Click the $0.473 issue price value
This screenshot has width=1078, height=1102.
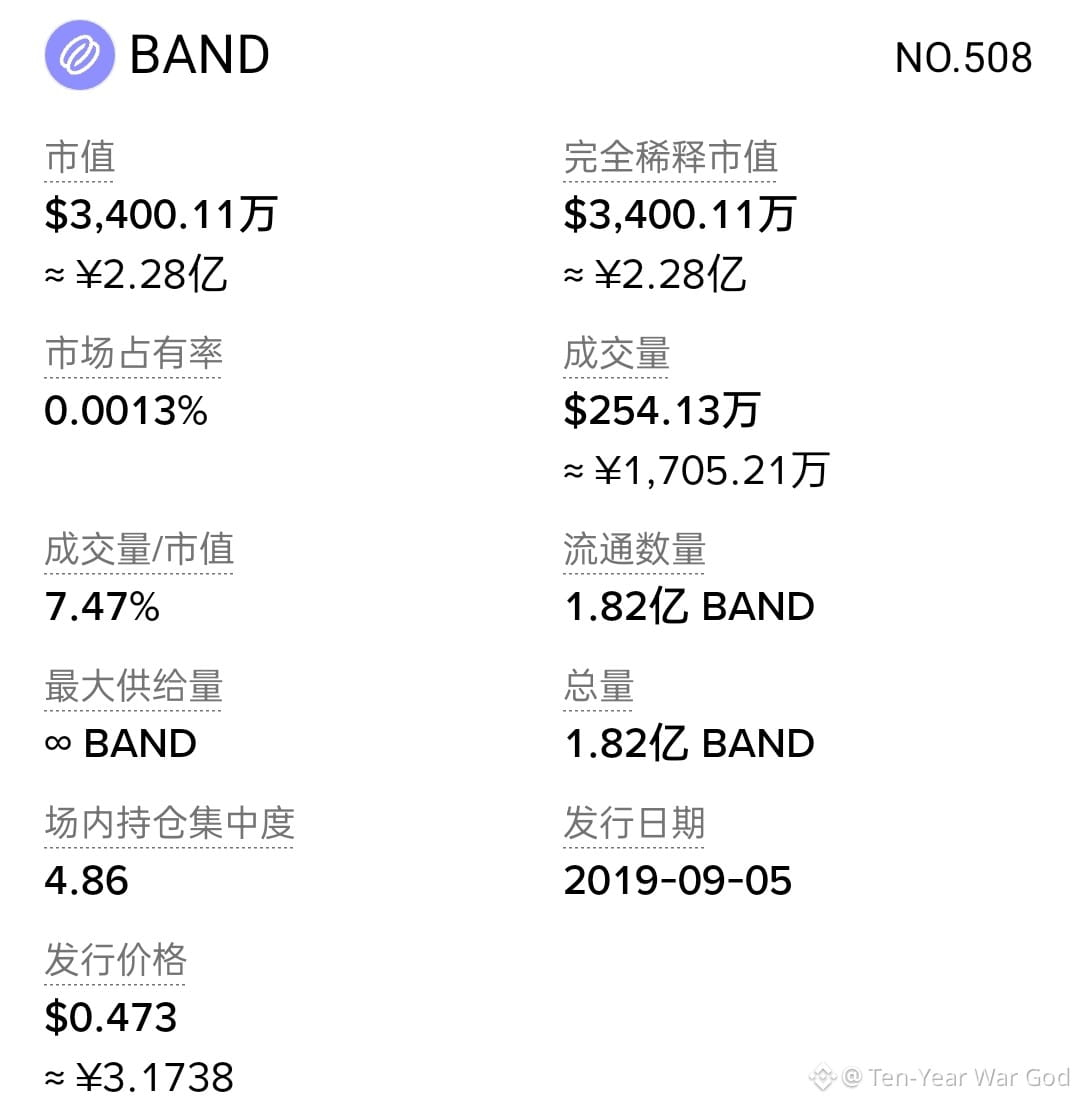click(x=110, y=1017)
